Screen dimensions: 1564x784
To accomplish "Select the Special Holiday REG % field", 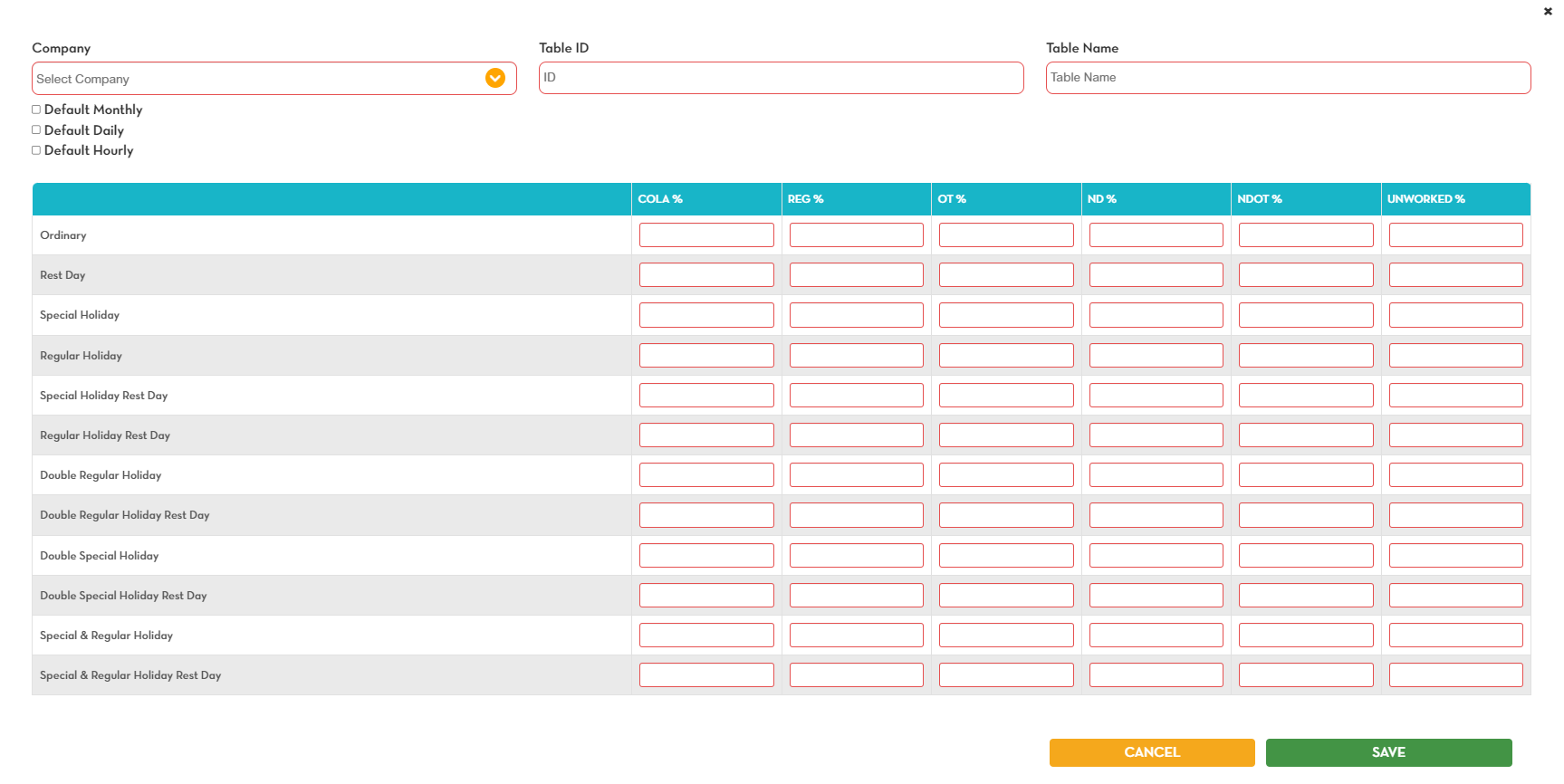I will tap(857, 315).
